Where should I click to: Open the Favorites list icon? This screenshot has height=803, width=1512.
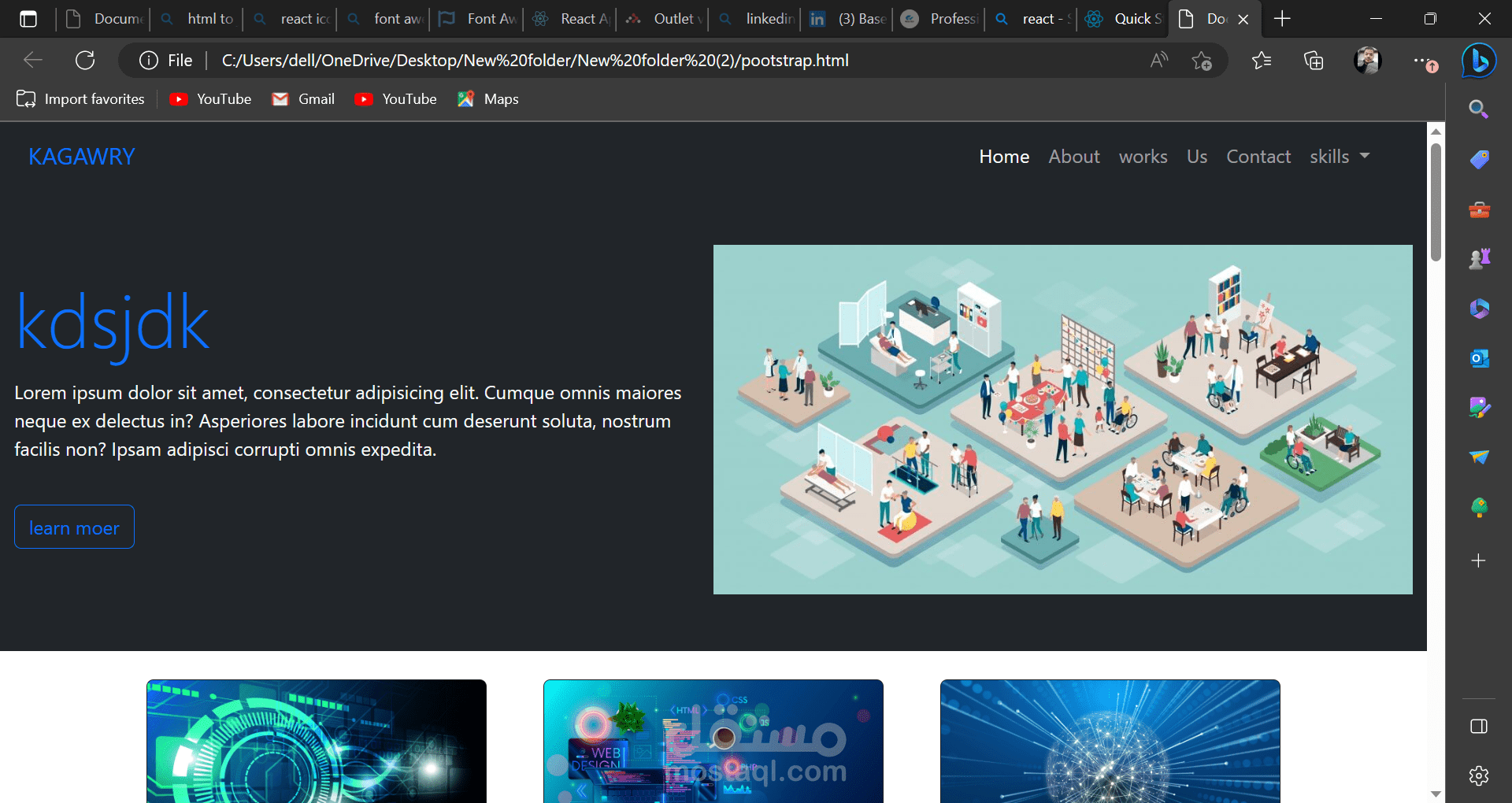click(1262, 61)
